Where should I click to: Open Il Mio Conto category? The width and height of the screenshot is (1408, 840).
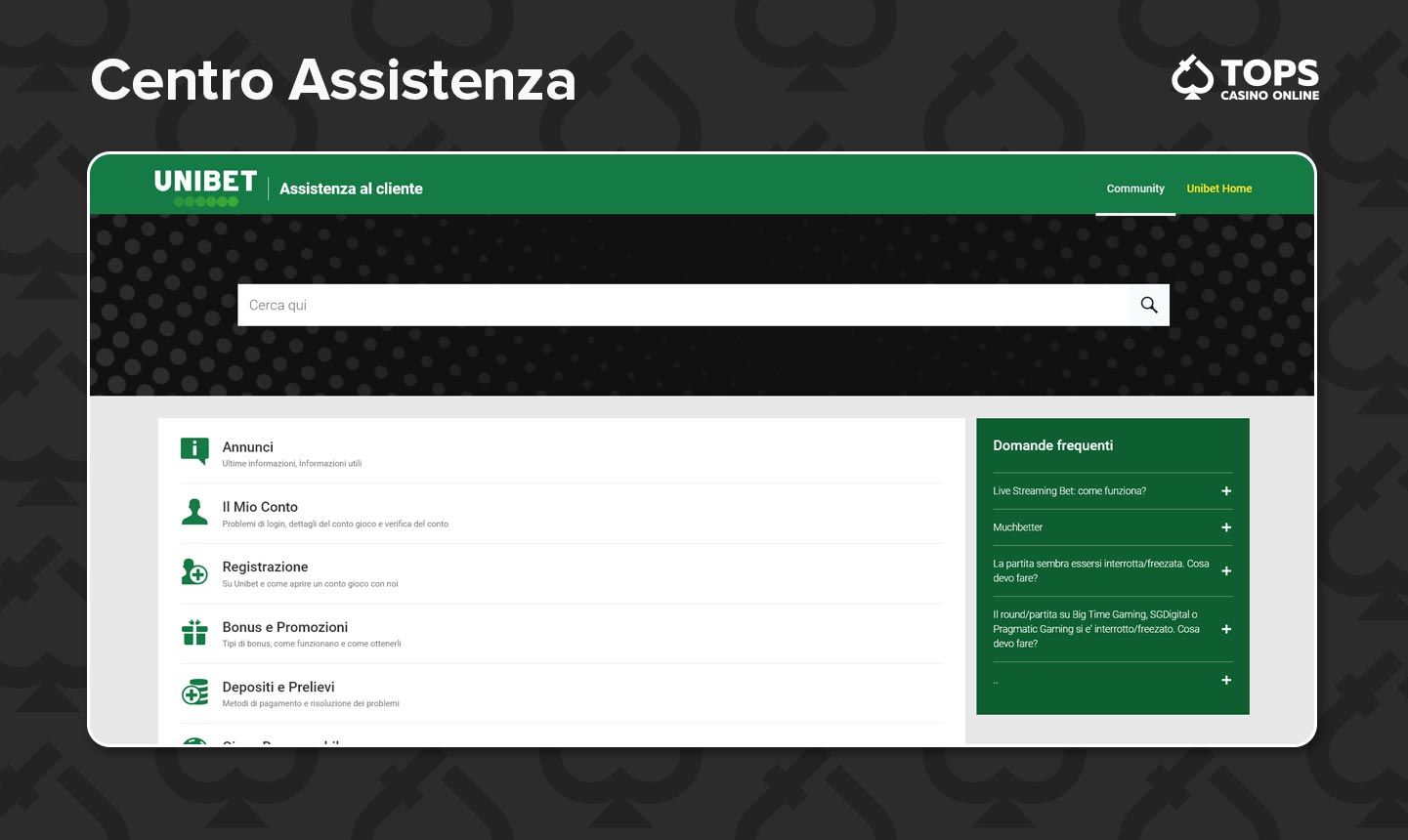pyautogui.click(x=260, y=507)
